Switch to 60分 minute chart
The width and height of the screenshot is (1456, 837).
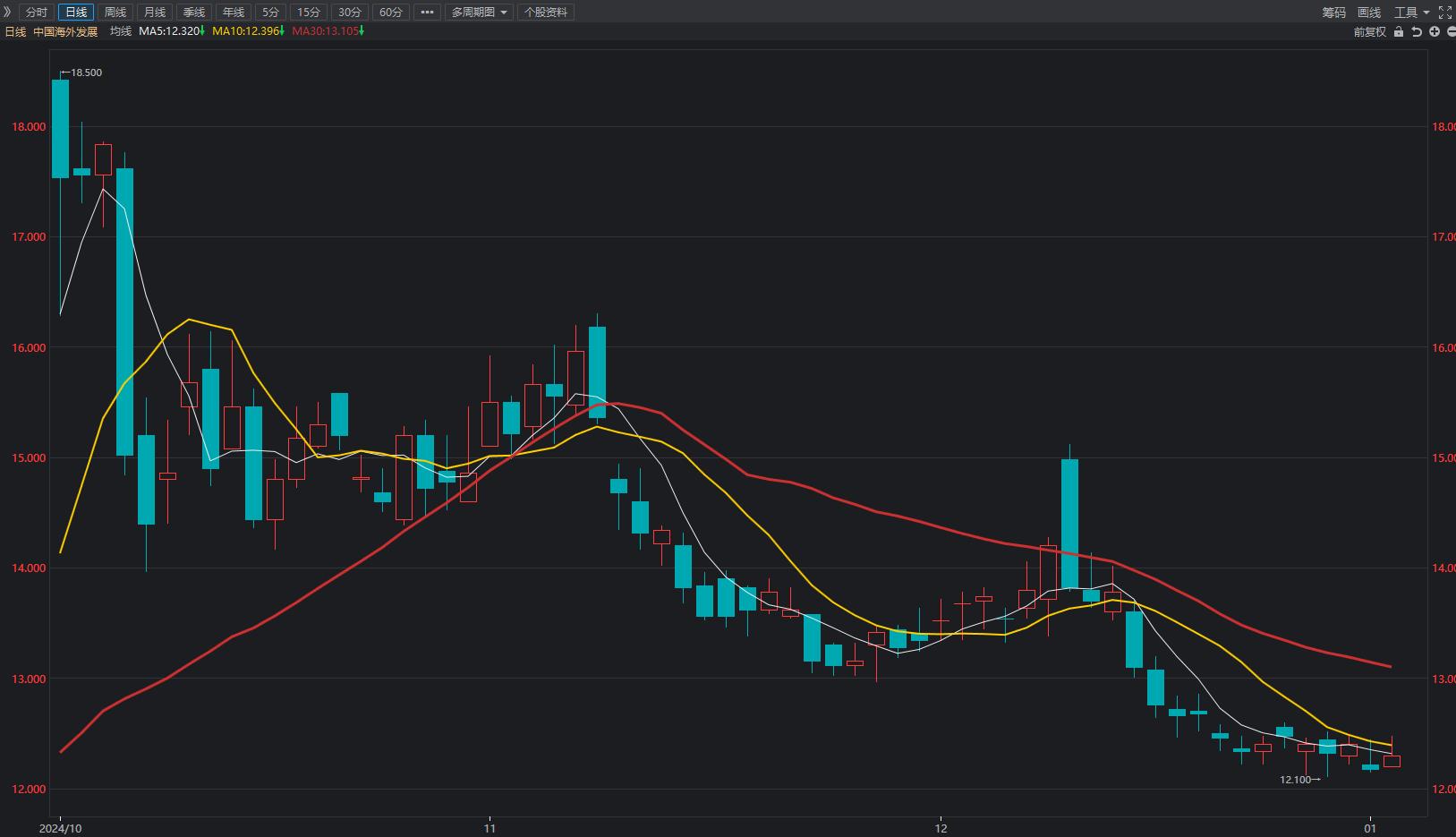391,13
